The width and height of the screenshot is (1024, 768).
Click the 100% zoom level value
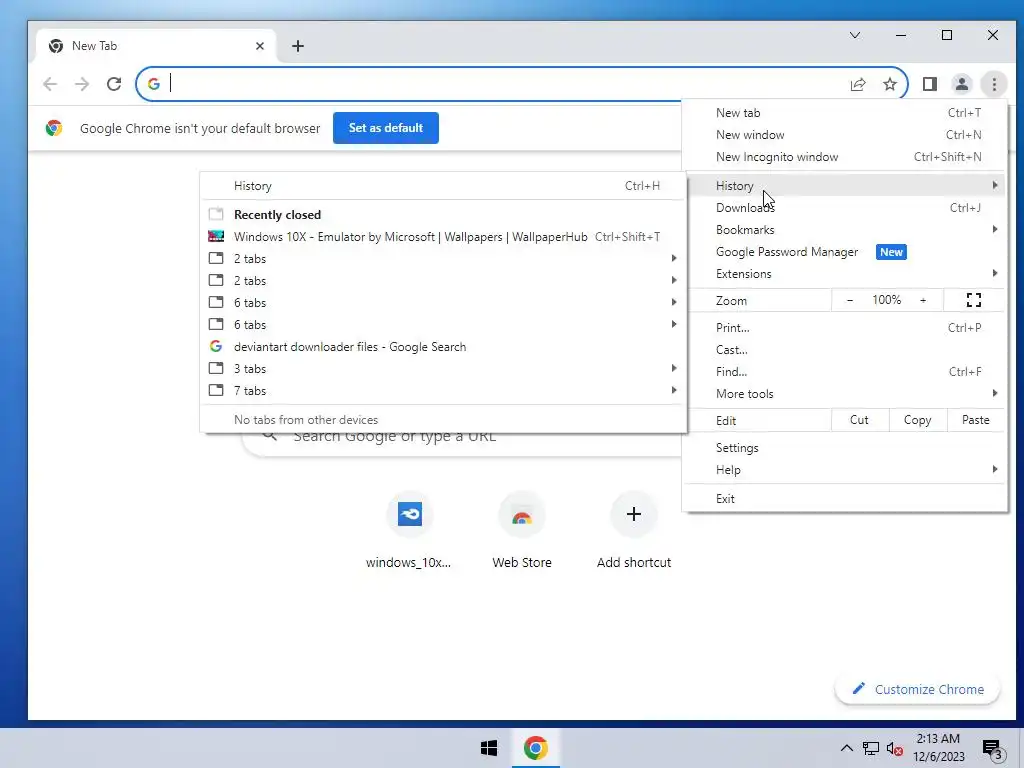[886, 300]
